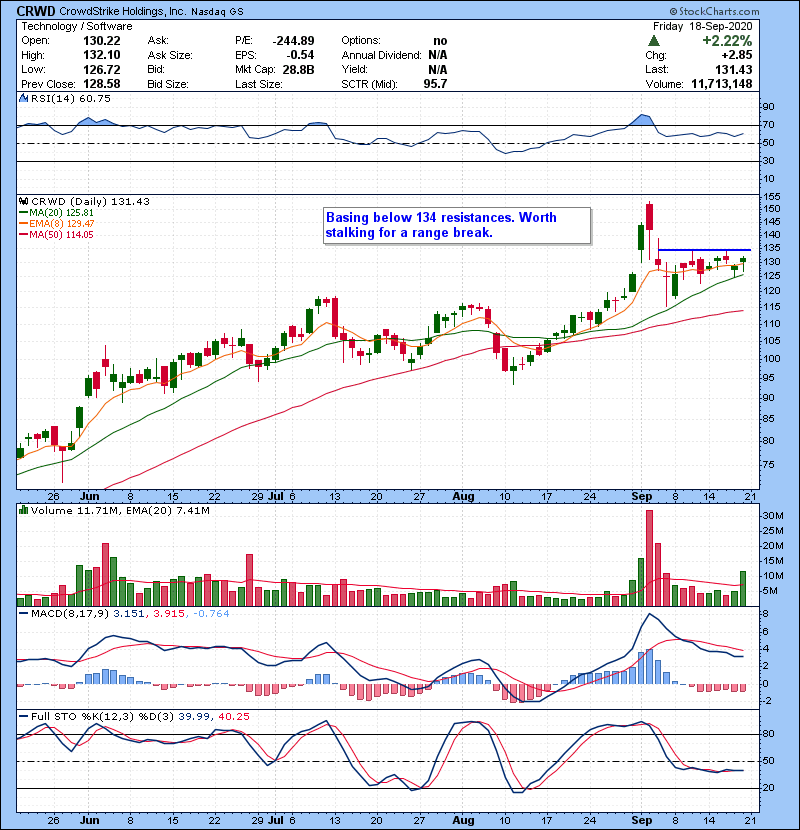800x830 pixels.
Task: Click the tallest red volume bar
Action: click(649, 558)
